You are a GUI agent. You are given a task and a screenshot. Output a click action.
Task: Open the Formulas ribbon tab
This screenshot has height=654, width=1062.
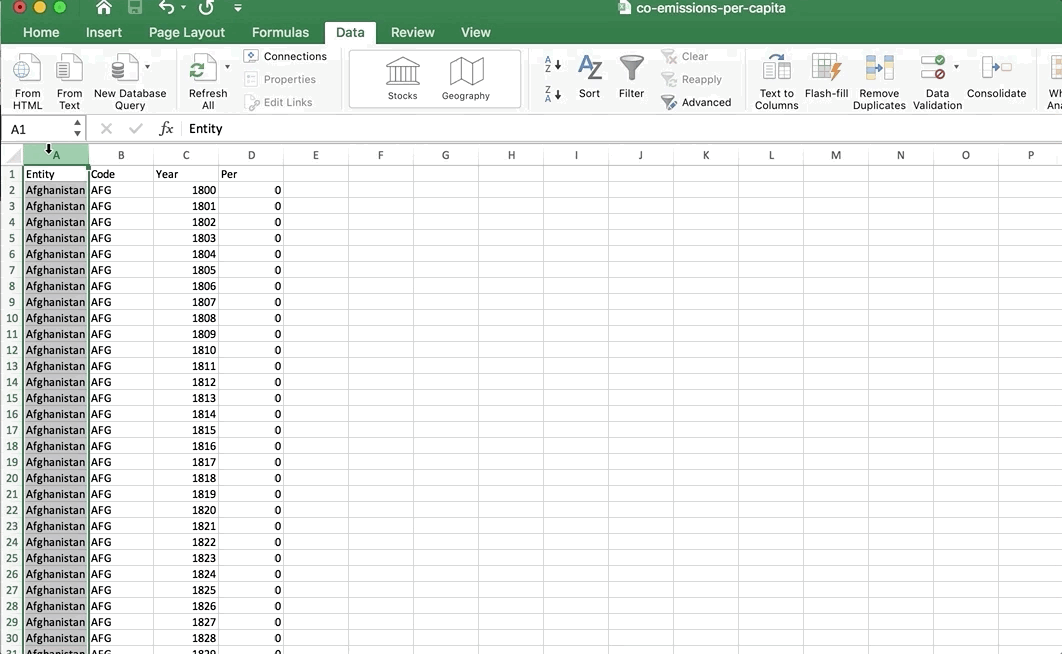[280, 32]
